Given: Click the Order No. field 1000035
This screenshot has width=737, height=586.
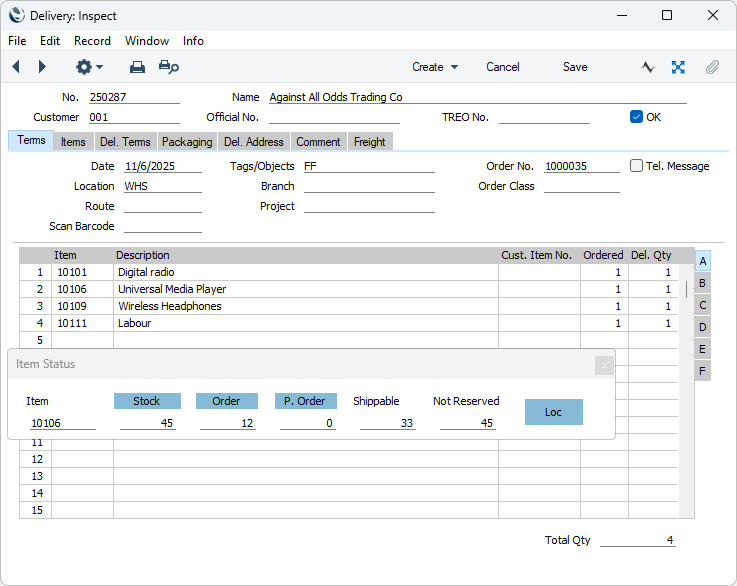Looking at the screenshot, I should (x=582, y=166).
